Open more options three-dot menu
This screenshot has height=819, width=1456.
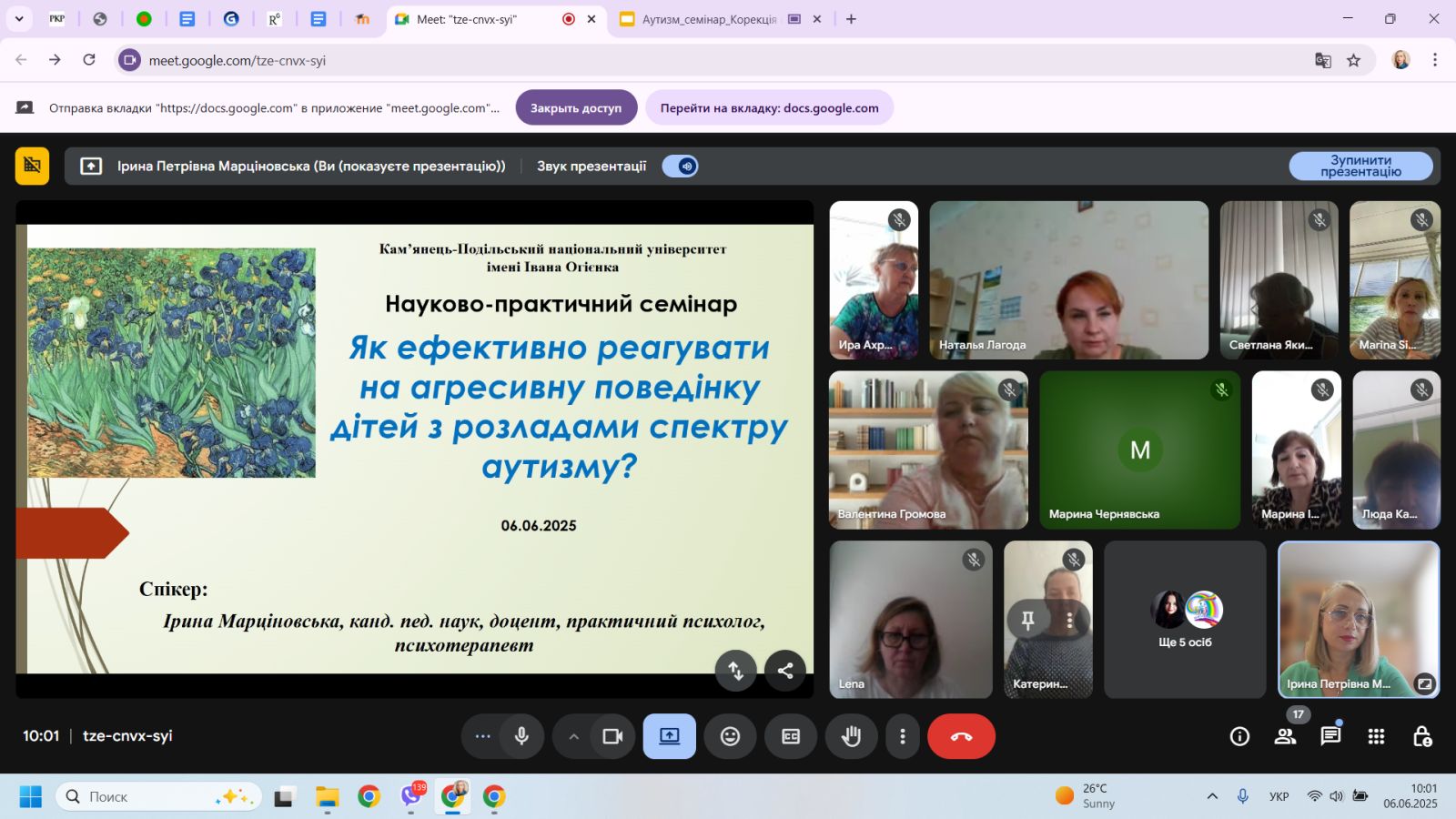coord(902,736)
